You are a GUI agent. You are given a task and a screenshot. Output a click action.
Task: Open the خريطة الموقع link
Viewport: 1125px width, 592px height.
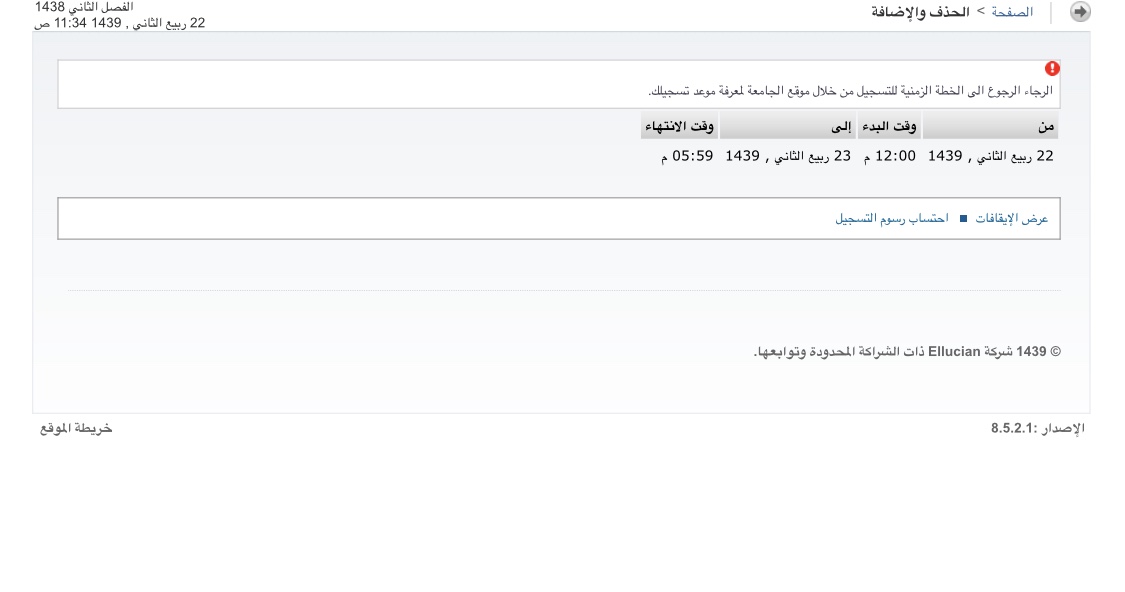(x=76, y=428)
